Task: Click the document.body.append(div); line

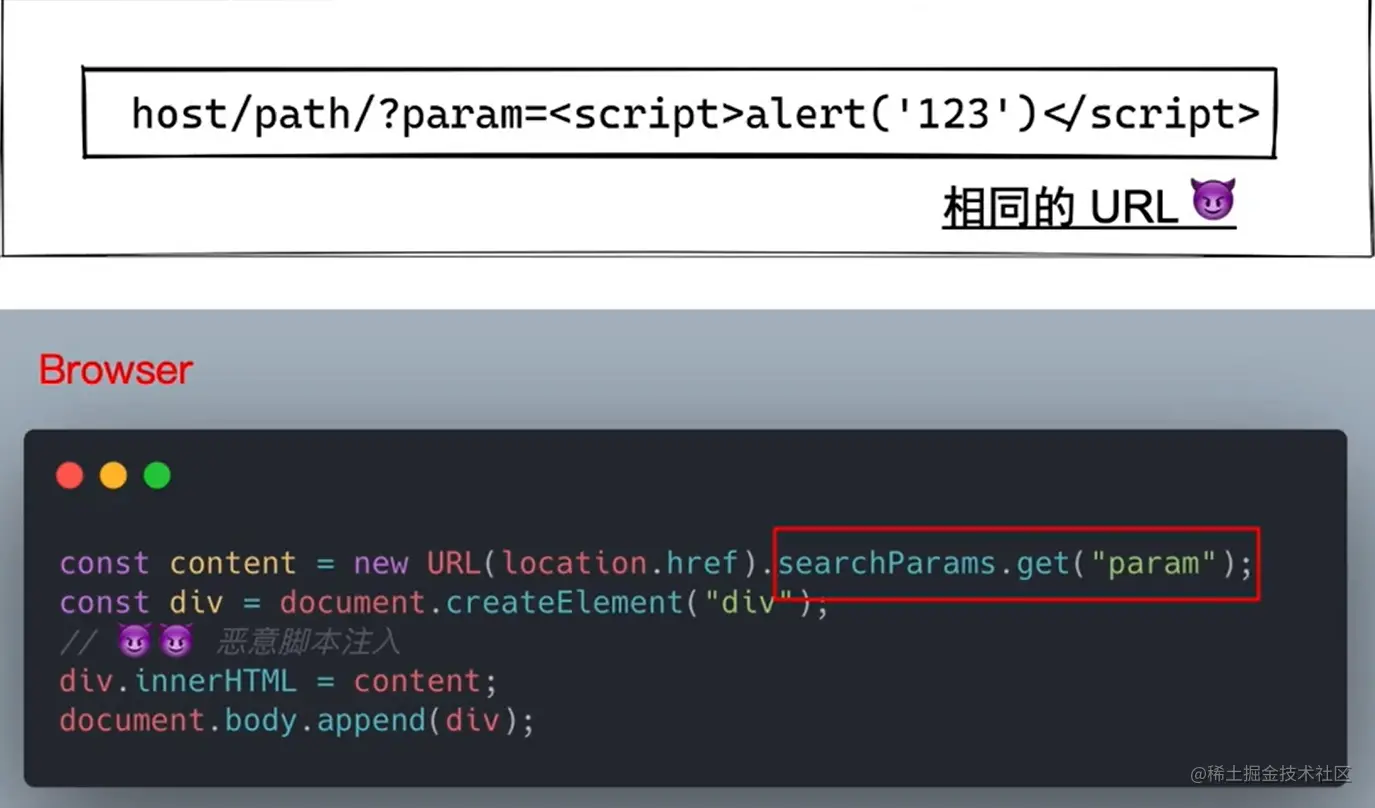Action: [x=297, y=721]
